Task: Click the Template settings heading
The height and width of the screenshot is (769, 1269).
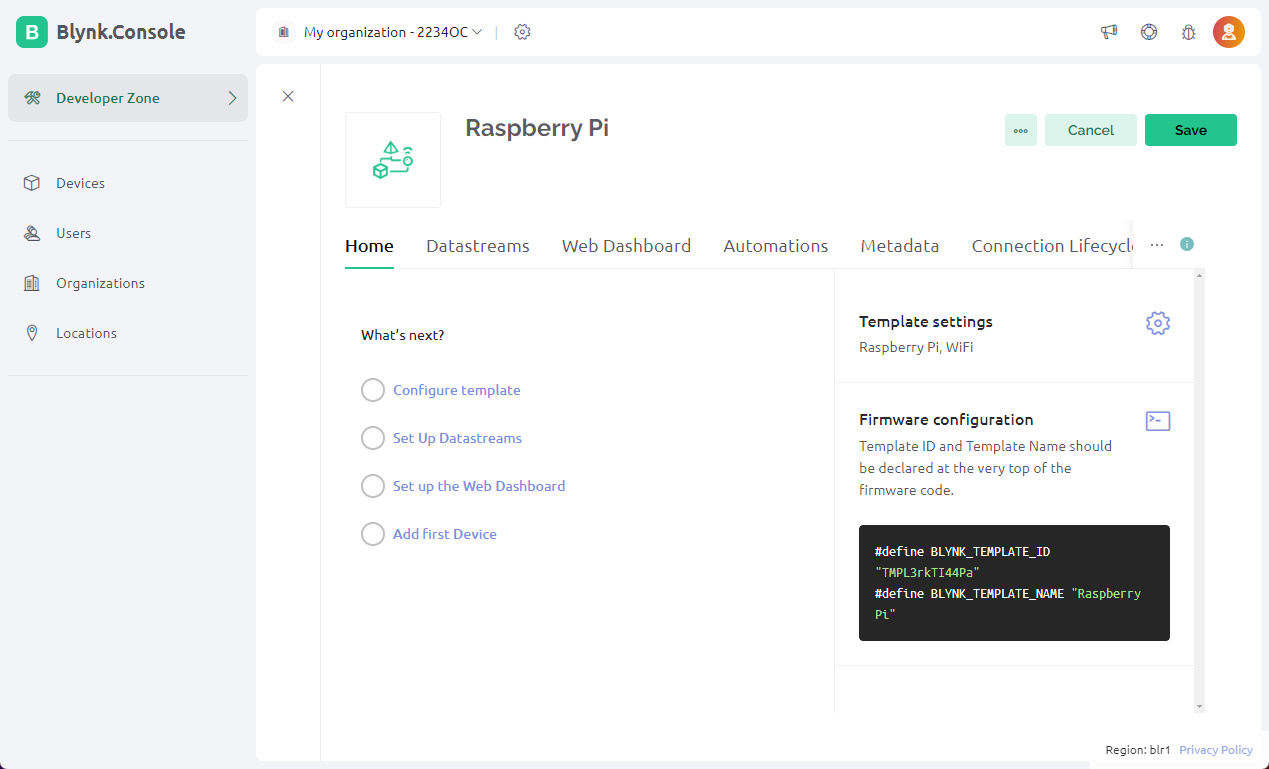Action: (x=926, y=322)
